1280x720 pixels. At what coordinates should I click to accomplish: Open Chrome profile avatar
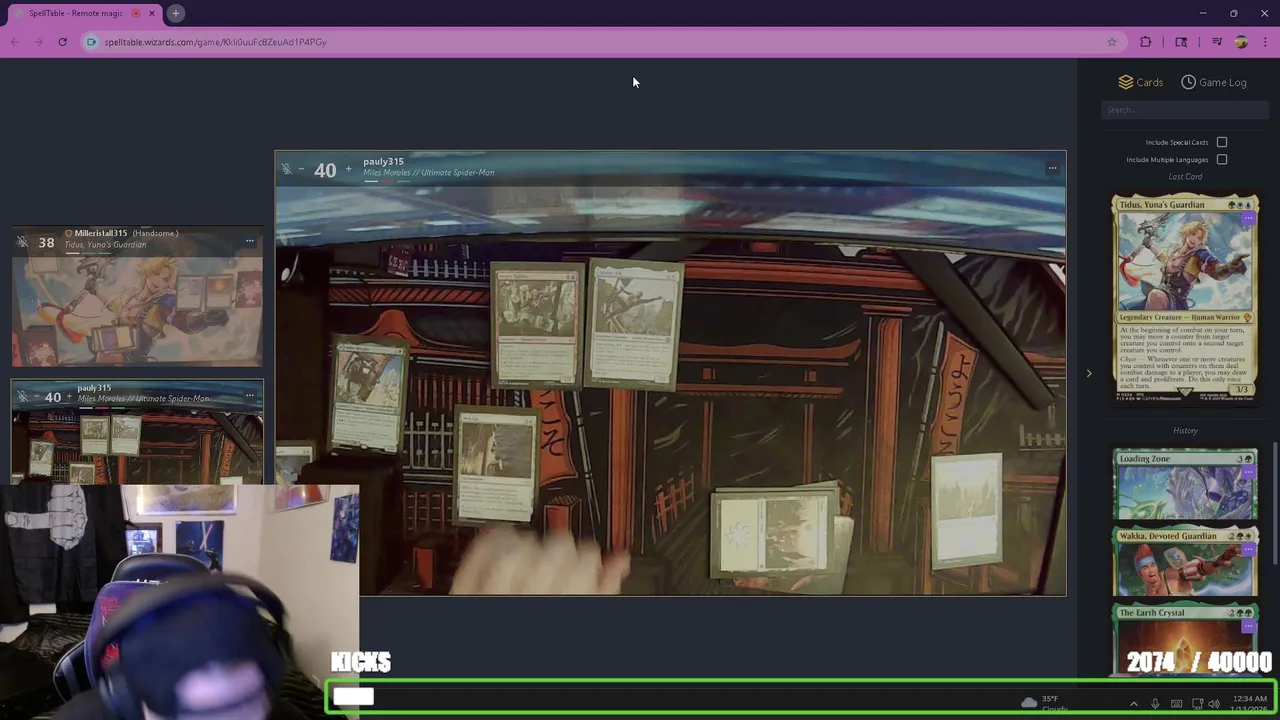[x=1241, y=42]
